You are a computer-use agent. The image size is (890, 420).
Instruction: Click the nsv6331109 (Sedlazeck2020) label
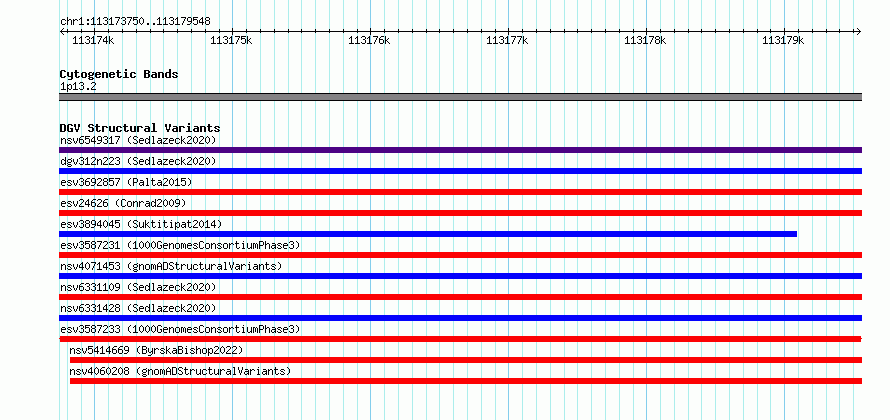[x=138, y=287]
